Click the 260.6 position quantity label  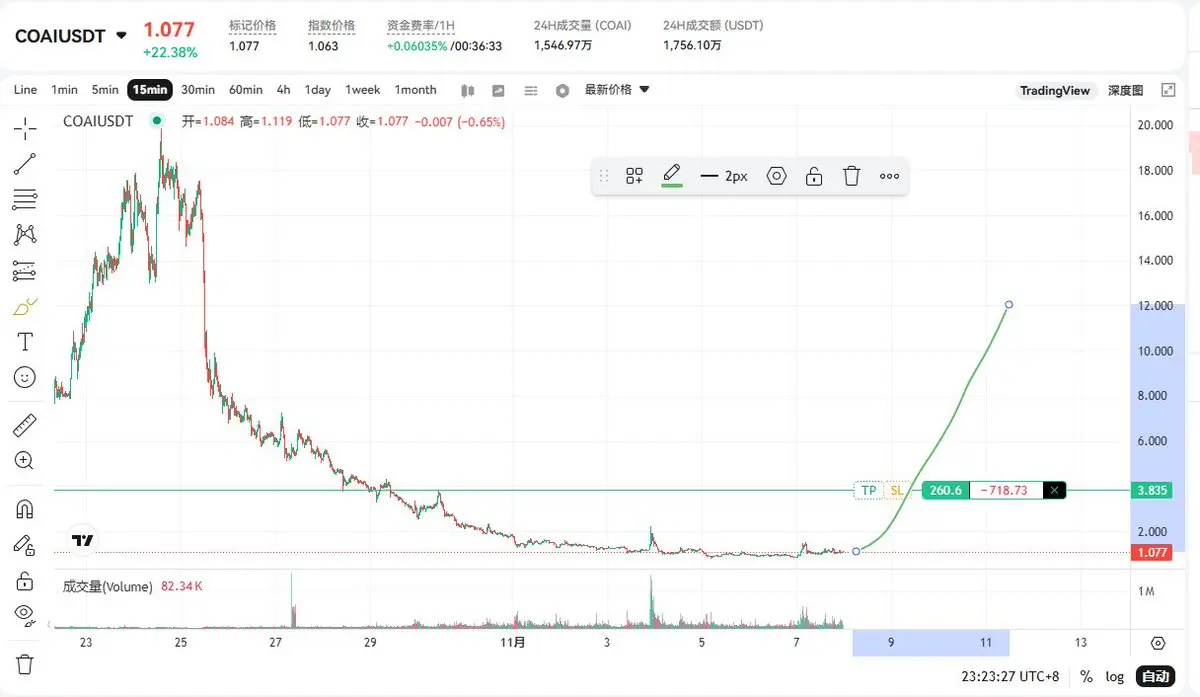pyautogui.click(x=945, y=490)
